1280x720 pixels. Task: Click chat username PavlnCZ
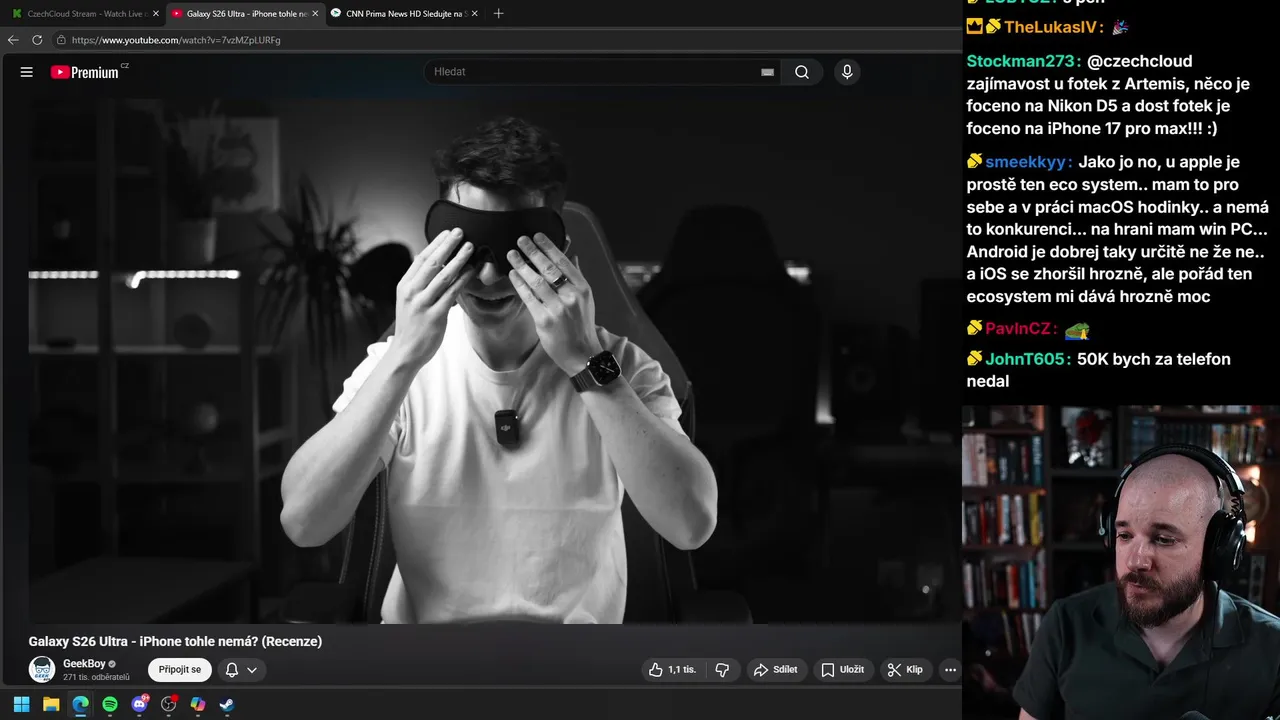[1021, 329]
